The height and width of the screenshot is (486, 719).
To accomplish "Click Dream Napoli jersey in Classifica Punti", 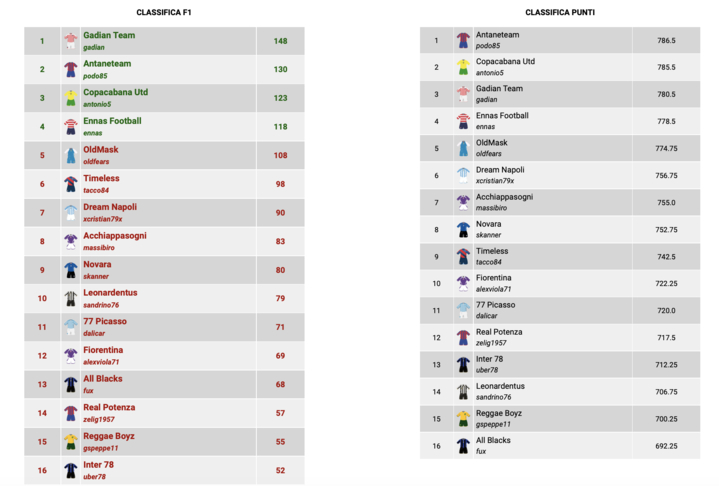I will (463, 175).
